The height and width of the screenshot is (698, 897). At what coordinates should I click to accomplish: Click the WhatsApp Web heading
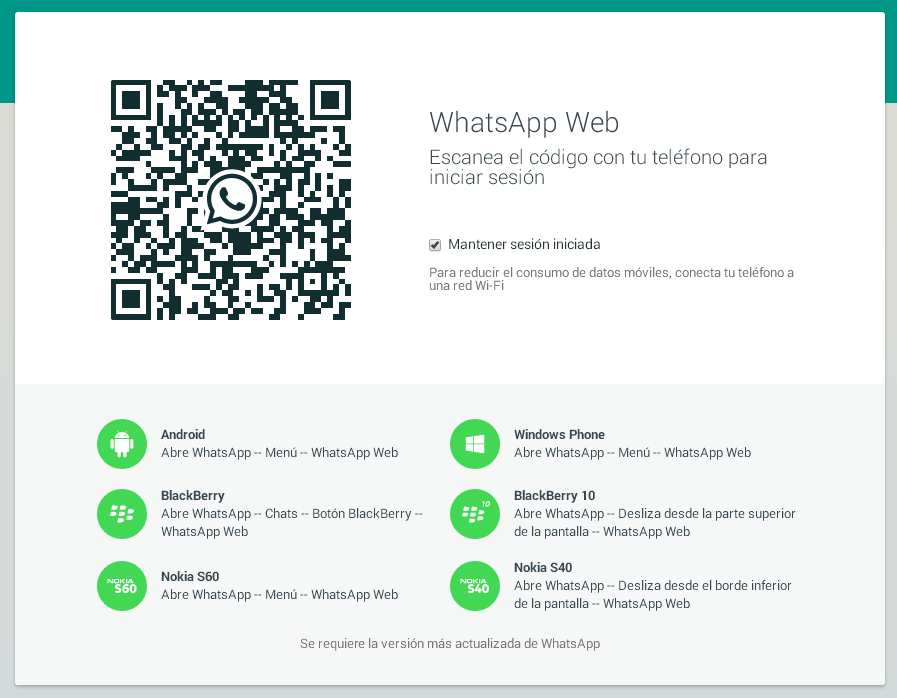click(x=524, y=122)
